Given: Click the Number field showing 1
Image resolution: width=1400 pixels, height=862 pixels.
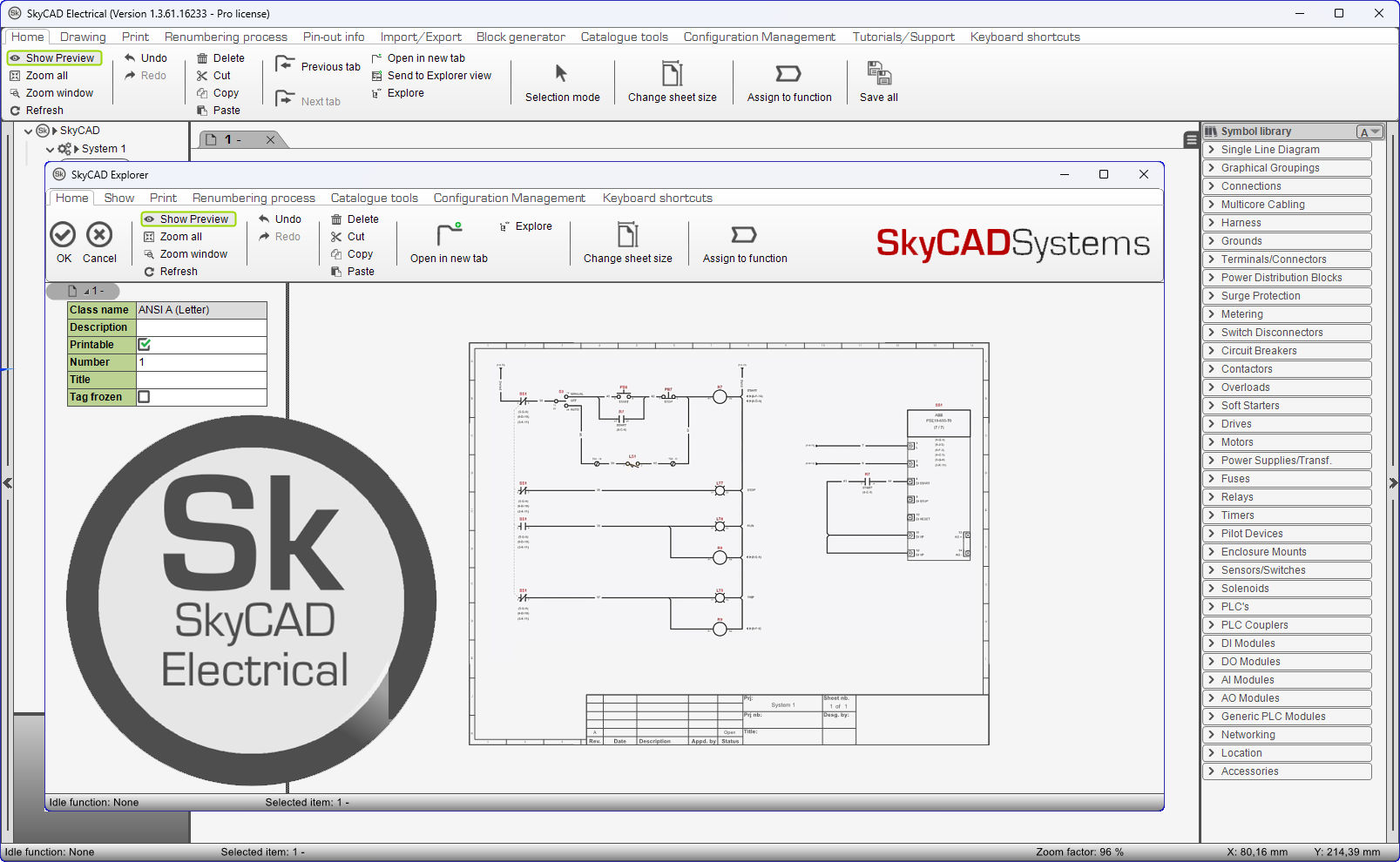Looking at the screenshot, I should point(201,362).
